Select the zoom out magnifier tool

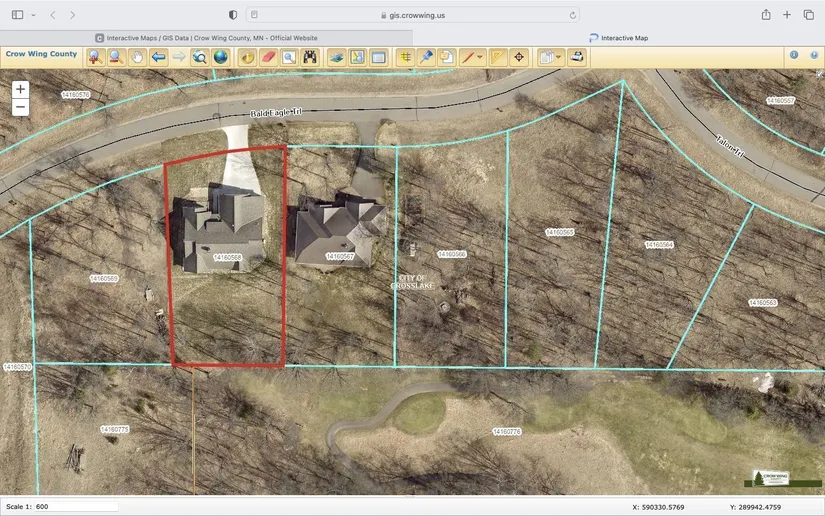pos(116,57)
